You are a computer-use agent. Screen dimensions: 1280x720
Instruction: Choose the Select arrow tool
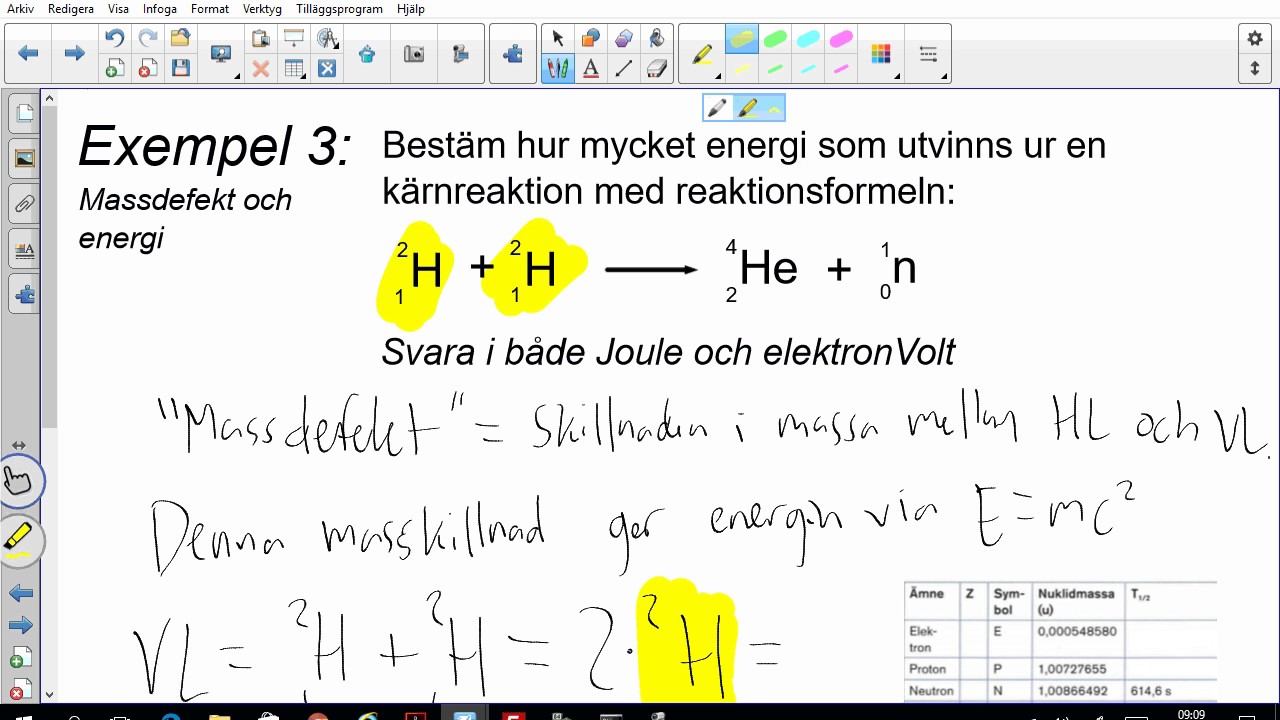click(558, 38)
